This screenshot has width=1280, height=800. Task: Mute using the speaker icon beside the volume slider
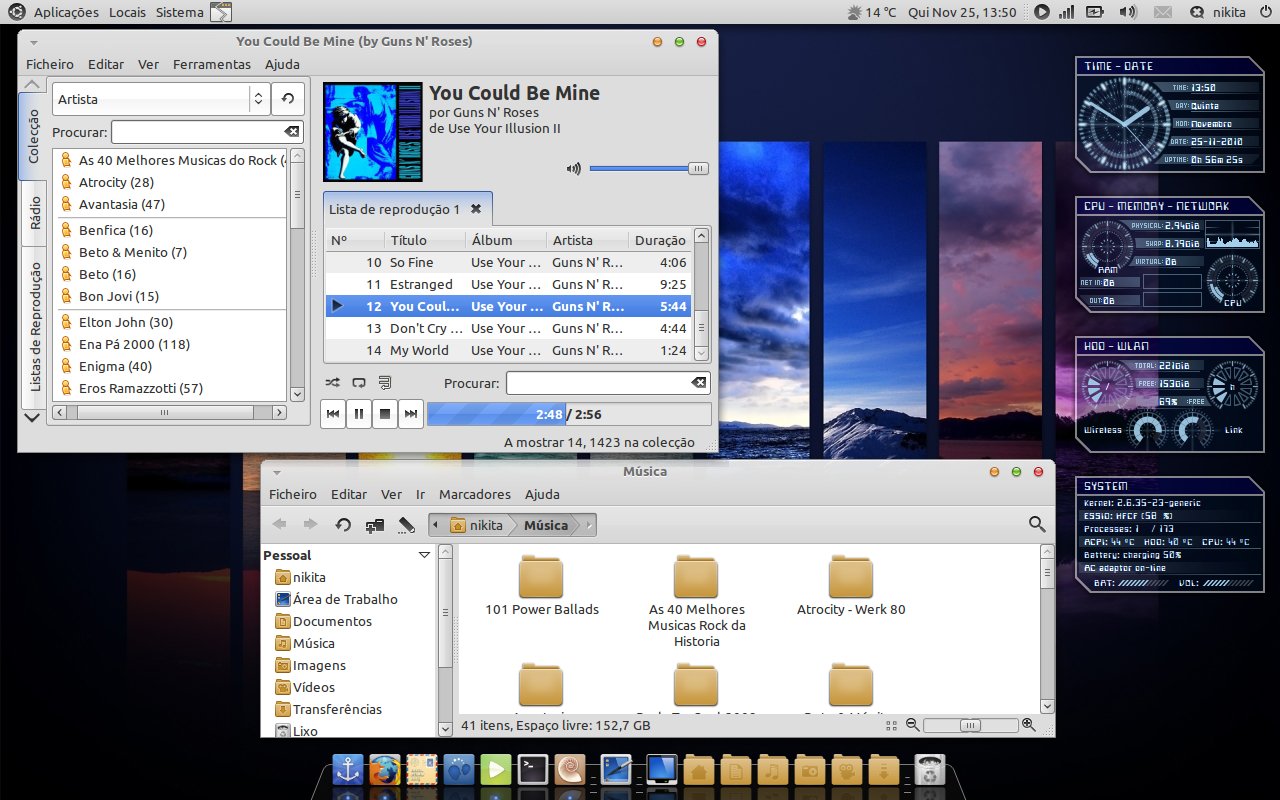coord(573,169)
